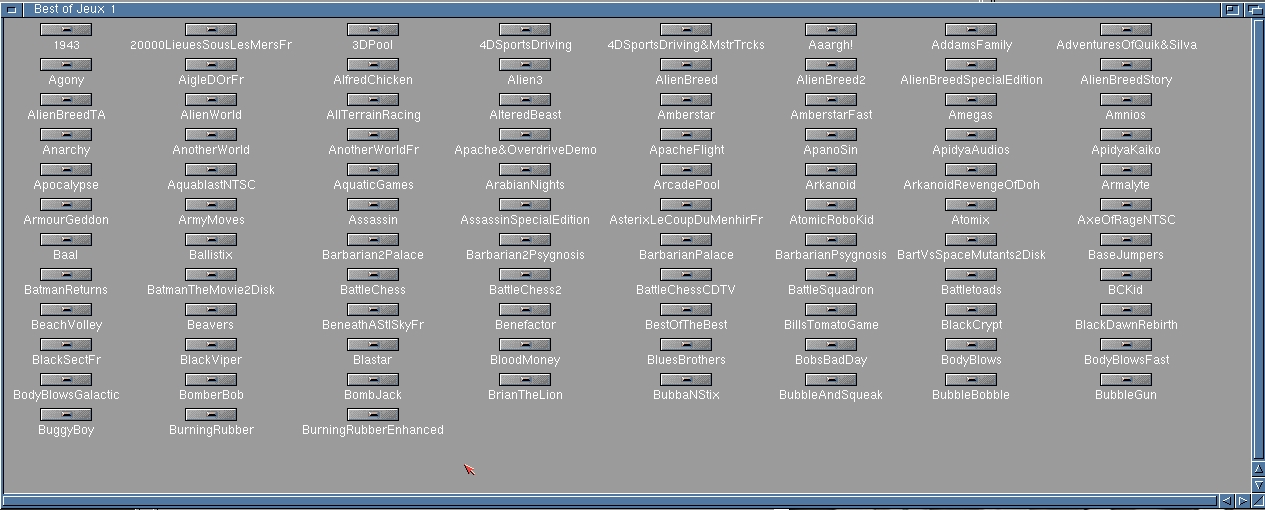Click the BubbleAndSqueak label

831,395
